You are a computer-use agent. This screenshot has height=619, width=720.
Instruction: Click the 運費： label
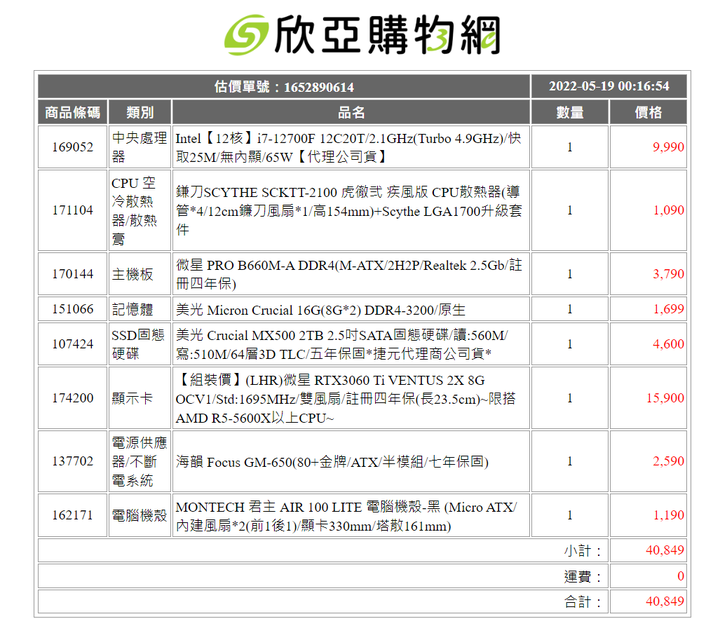pos(583,577)
